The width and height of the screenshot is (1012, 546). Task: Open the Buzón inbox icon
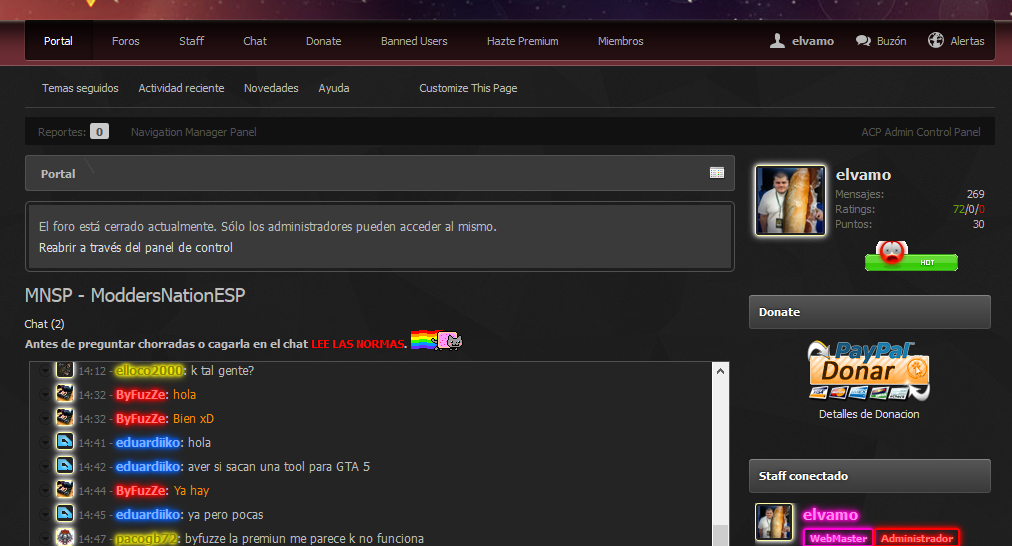coord(863,41)
